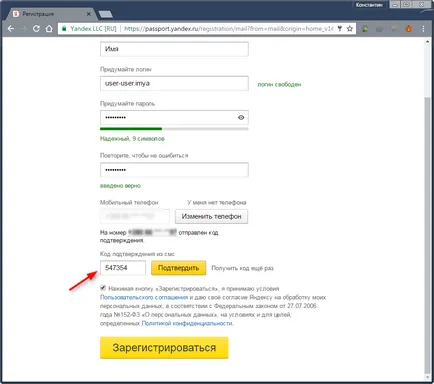Click the SMS code field 547354
This screenshot has width=434, height=384.
coord(123,268)
